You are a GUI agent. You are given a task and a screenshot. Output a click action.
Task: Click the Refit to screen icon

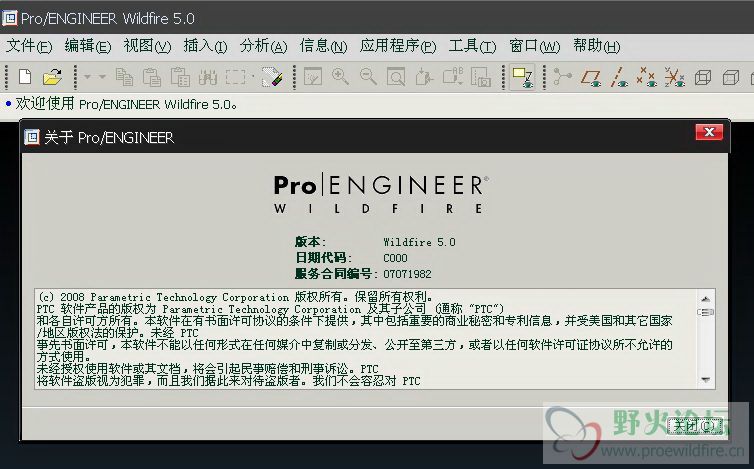click(396, 77)
